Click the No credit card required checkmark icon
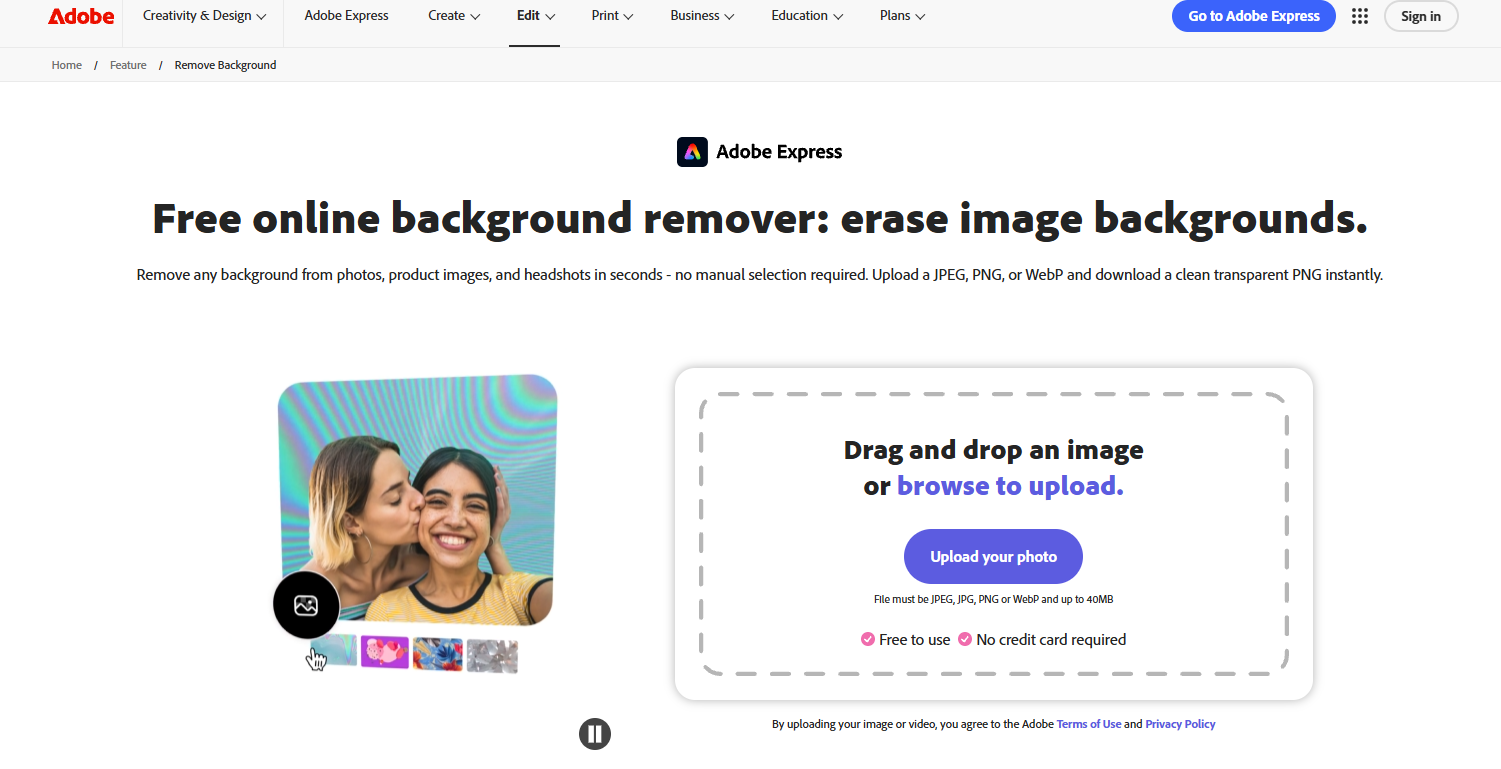Image resolution: width=1501 pixels, height=769 pixels. click(965, 639)
